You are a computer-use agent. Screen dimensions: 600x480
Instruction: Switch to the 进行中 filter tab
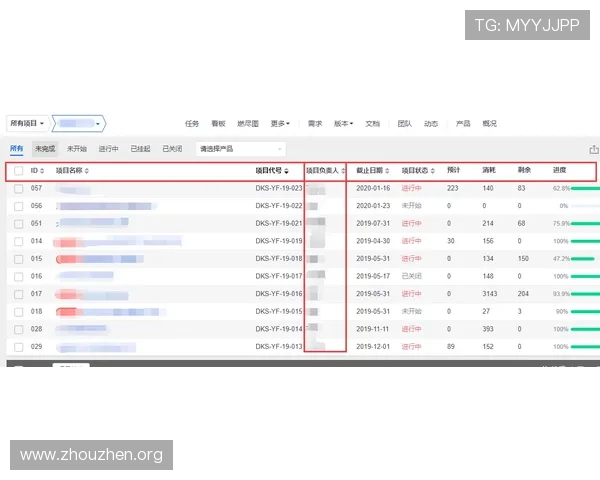click(x=108, y=149)
